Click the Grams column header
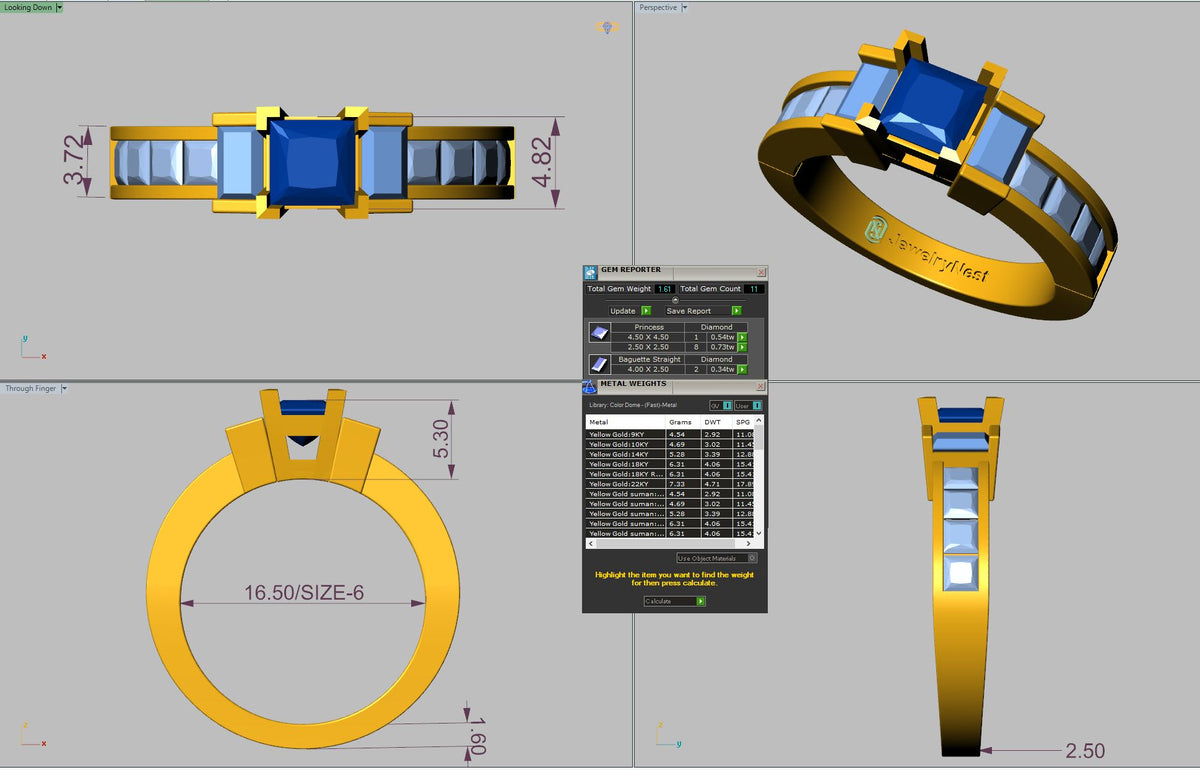1200x770 pixels. point(681,422)
